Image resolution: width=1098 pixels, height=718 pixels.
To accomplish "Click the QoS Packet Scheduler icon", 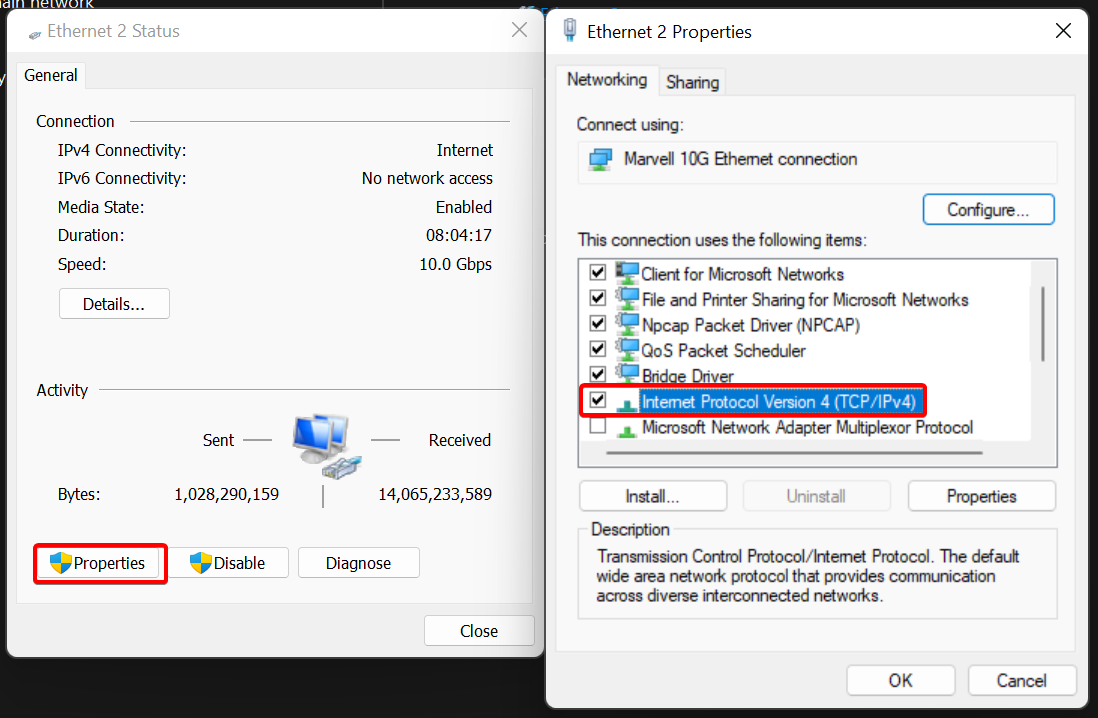I will tap(627, 350).
